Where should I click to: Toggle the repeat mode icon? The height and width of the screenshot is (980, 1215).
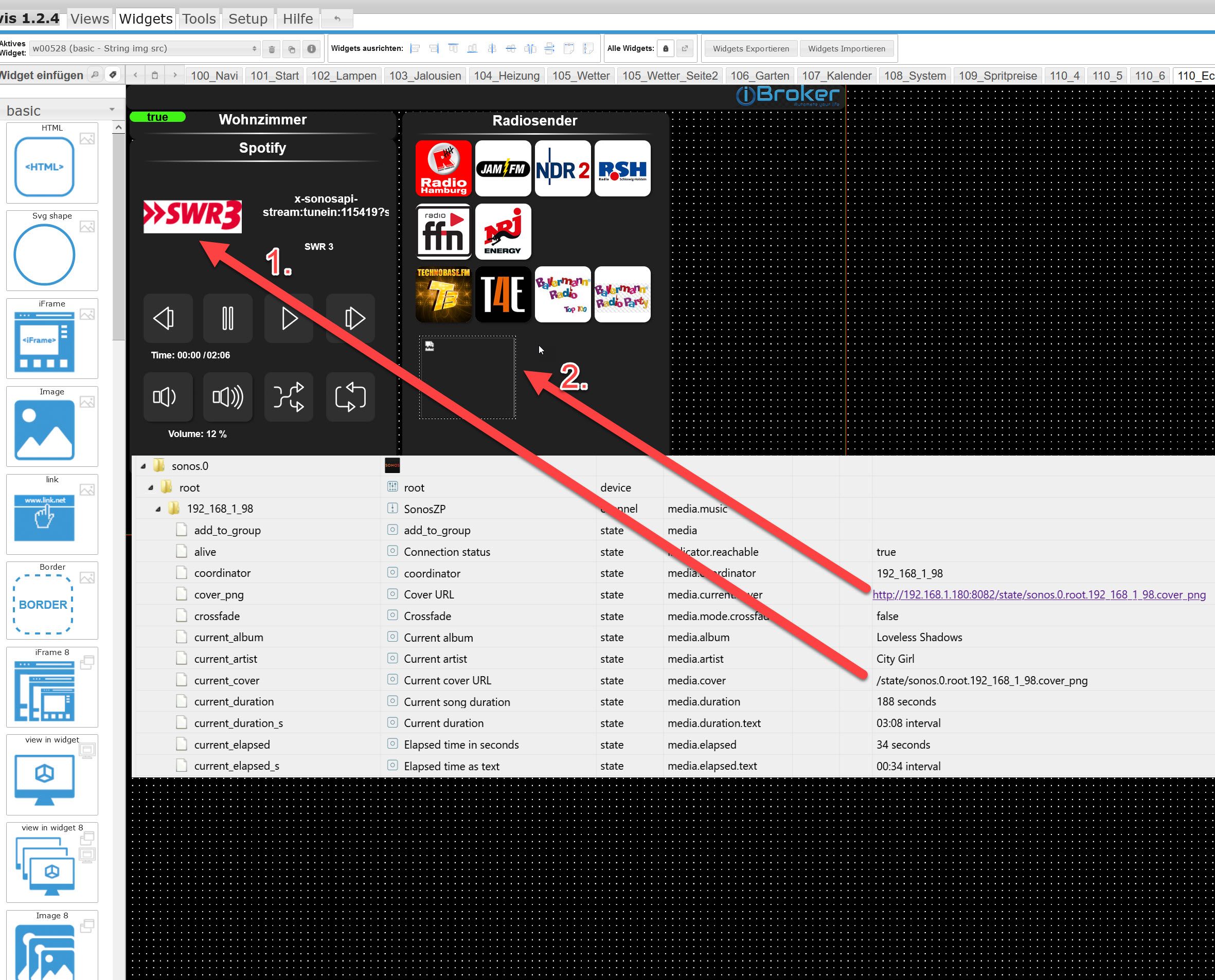point(350,397)
